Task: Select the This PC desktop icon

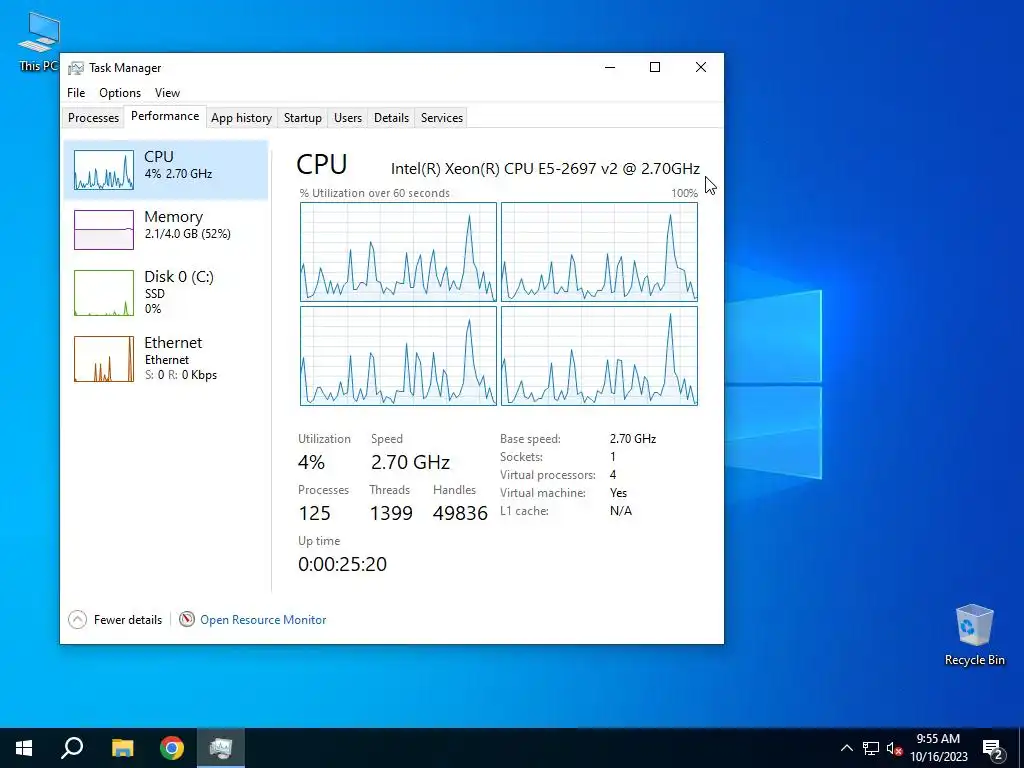Action: click(39, 42)
